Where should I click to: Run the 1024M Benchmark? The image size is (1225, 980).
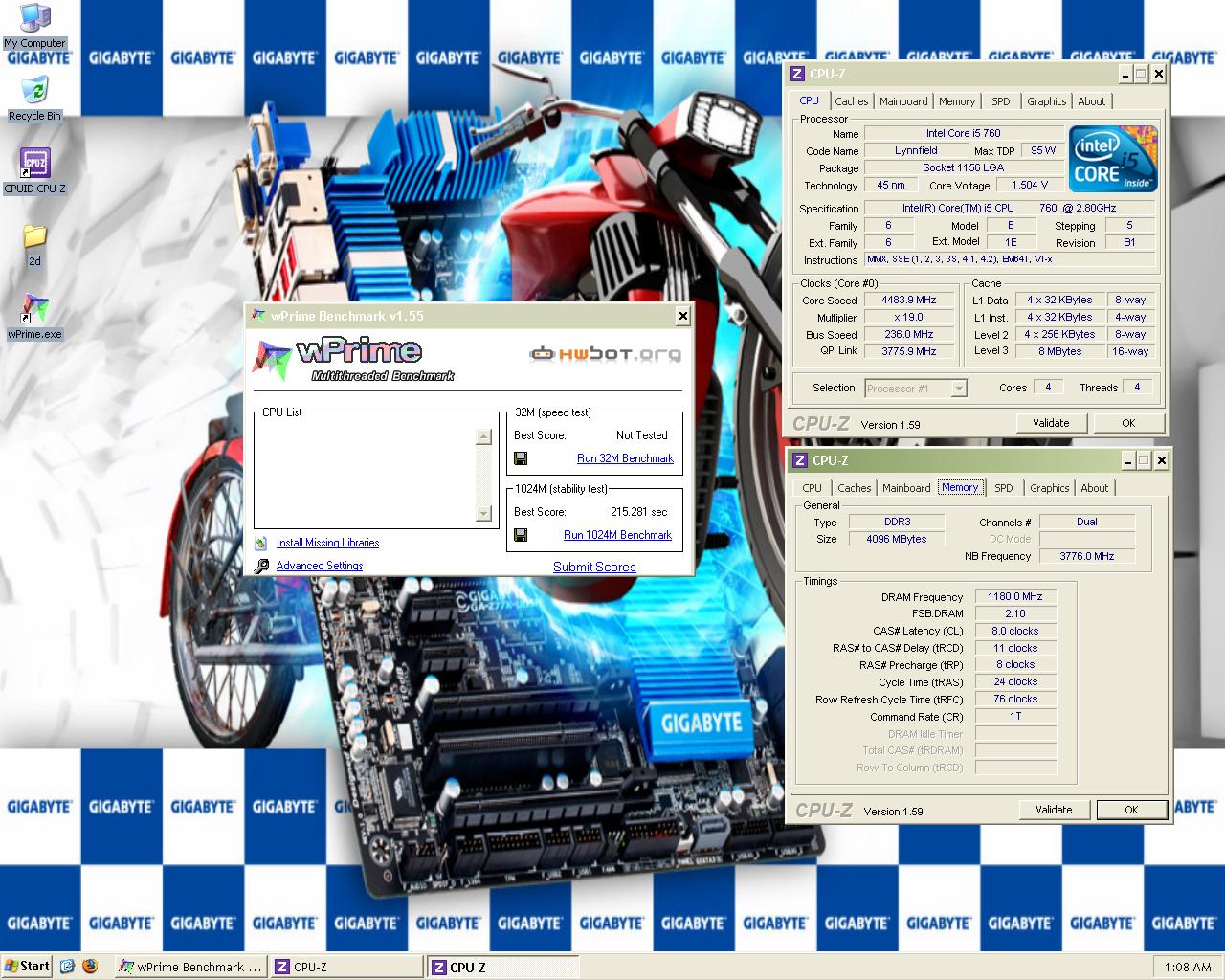click(617, 535)
